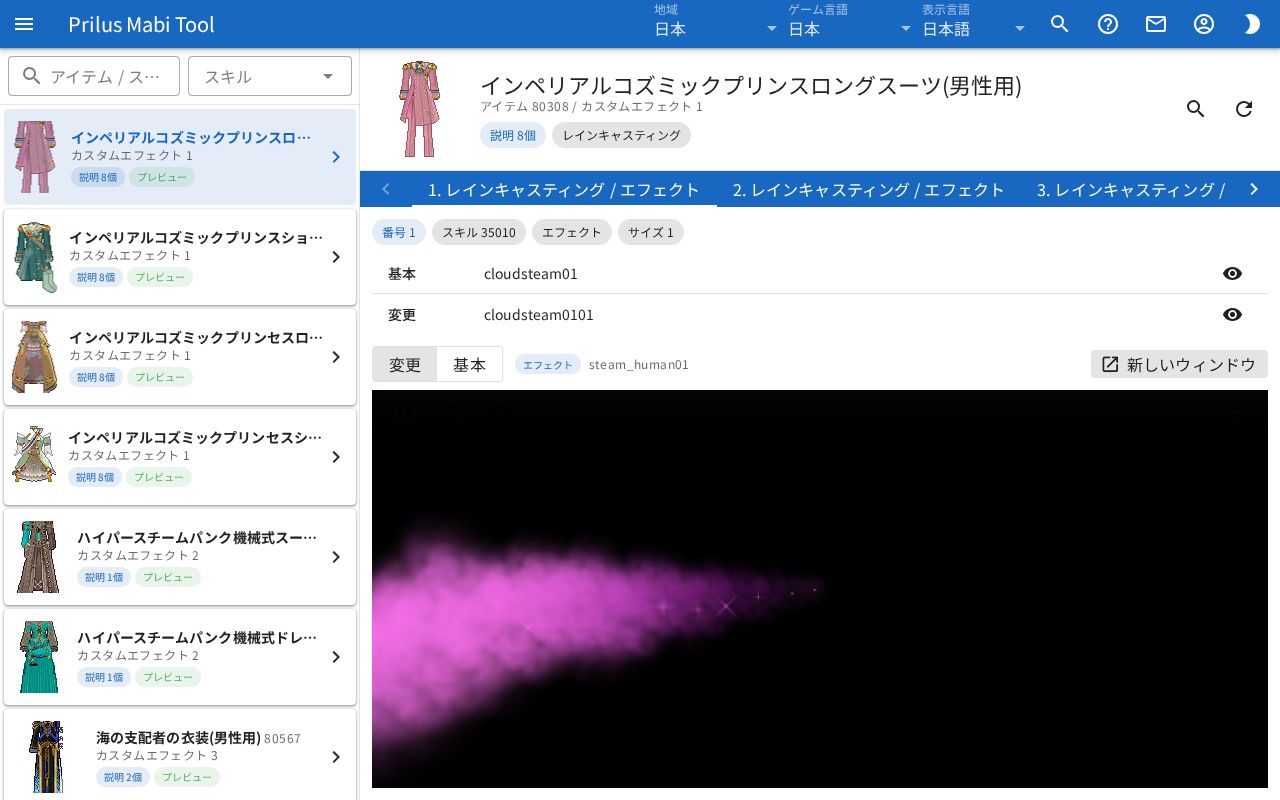Viewport: 1280px width, 800px height.
Task: Click プレビュー tag on 海の支配者の衣装 item
Action: pos(187,777)
